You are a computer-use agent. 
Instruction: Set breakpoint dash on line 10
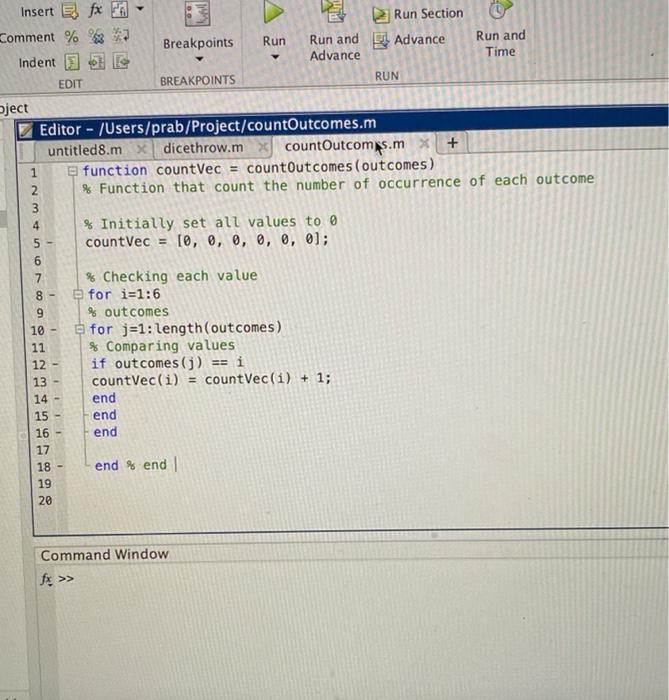click(x=54, y=329)
